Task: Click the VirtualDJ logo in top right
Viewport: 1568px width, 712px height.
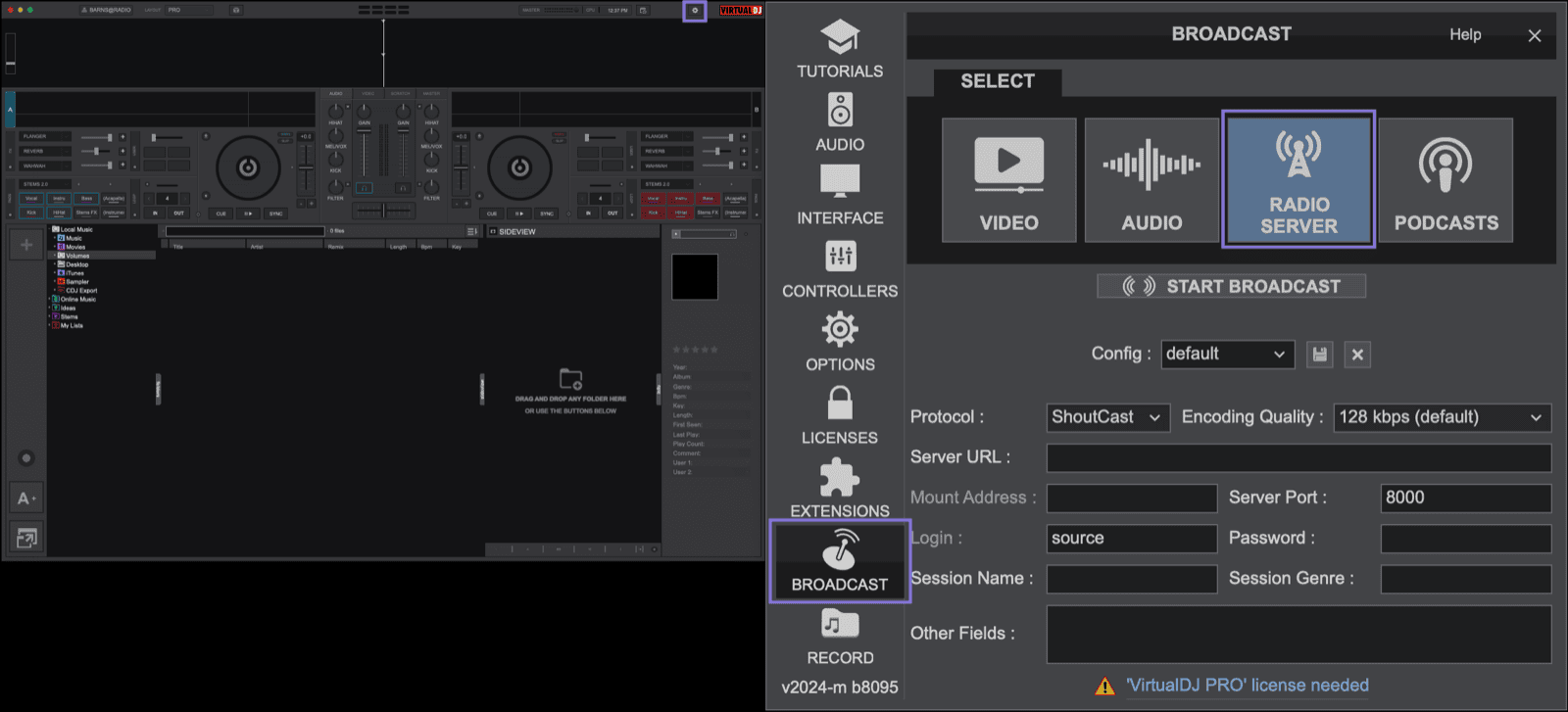Action: coord(741,10)
